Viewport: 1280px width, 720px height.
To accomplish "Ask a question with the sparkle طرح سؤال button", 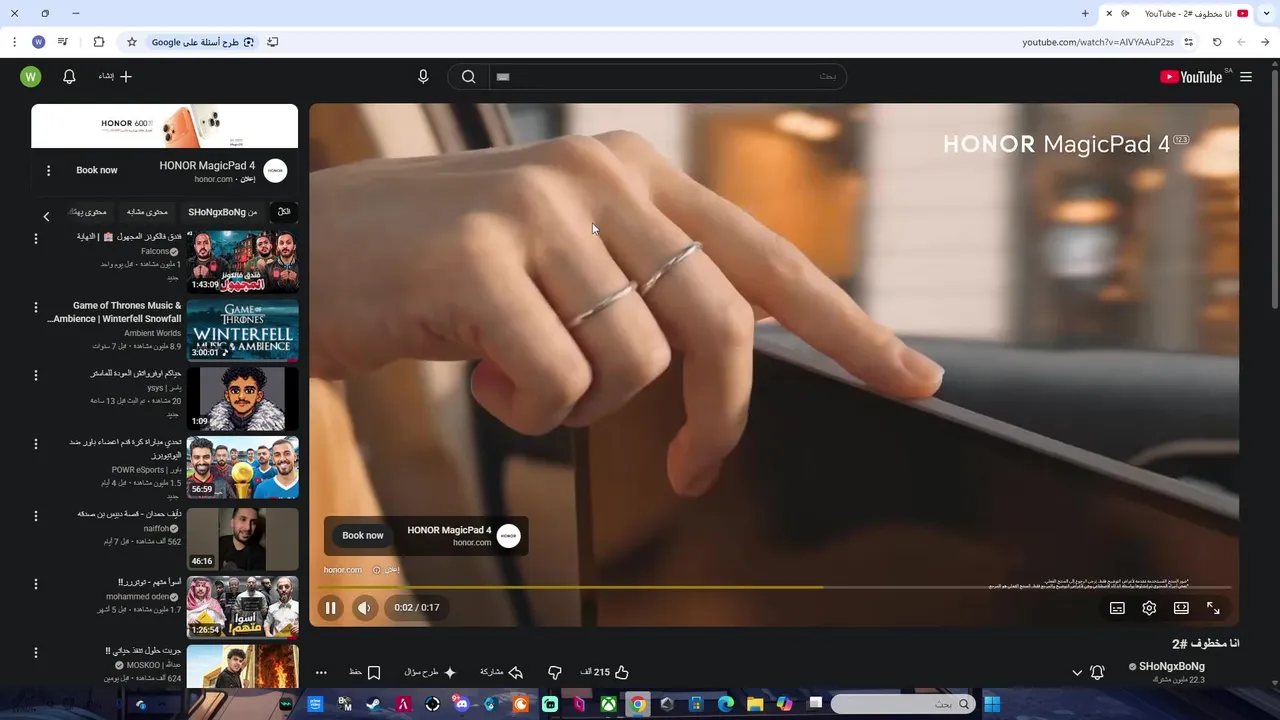I will point(430,673).
